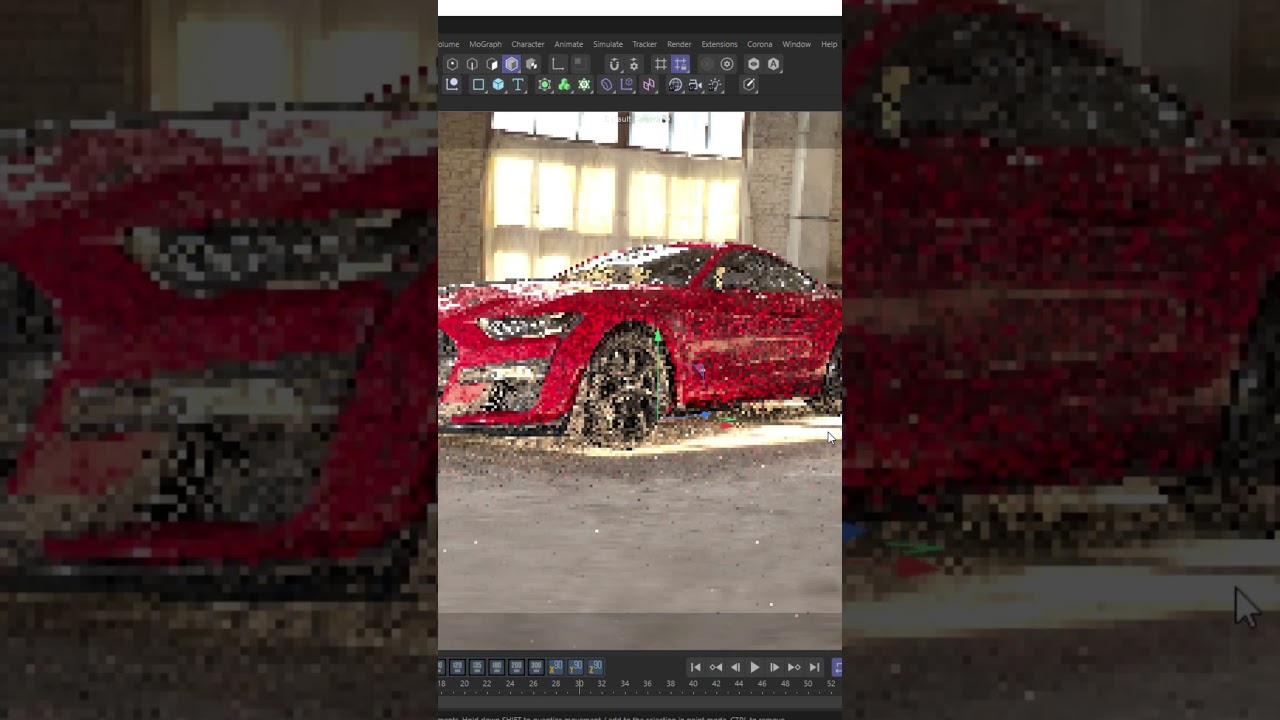Open the Render menu
Screen dimensions: 1280x720
pyautogui.click(x=679, y=44)
